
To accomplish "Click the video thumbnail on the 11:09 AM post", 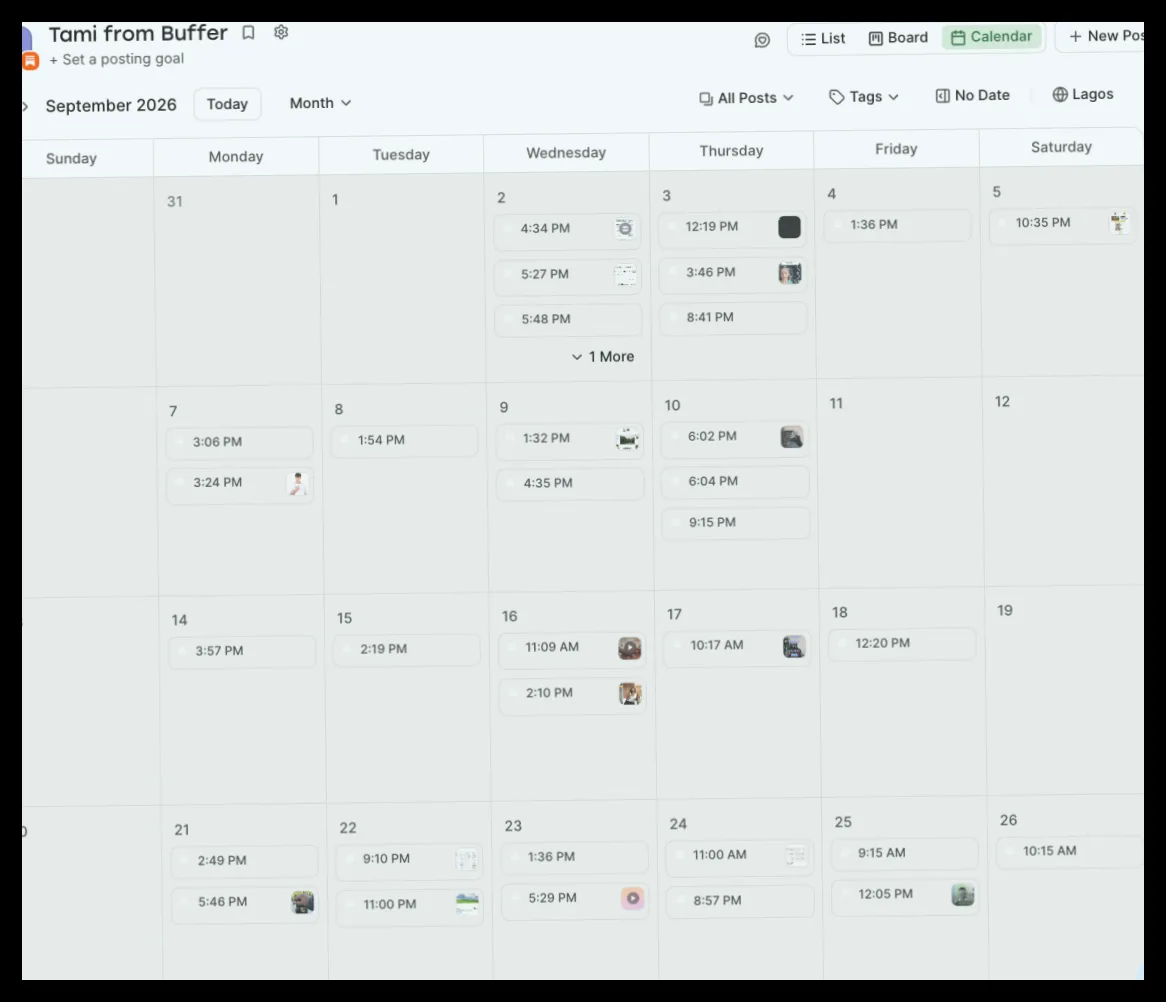I will click(629, 648).
